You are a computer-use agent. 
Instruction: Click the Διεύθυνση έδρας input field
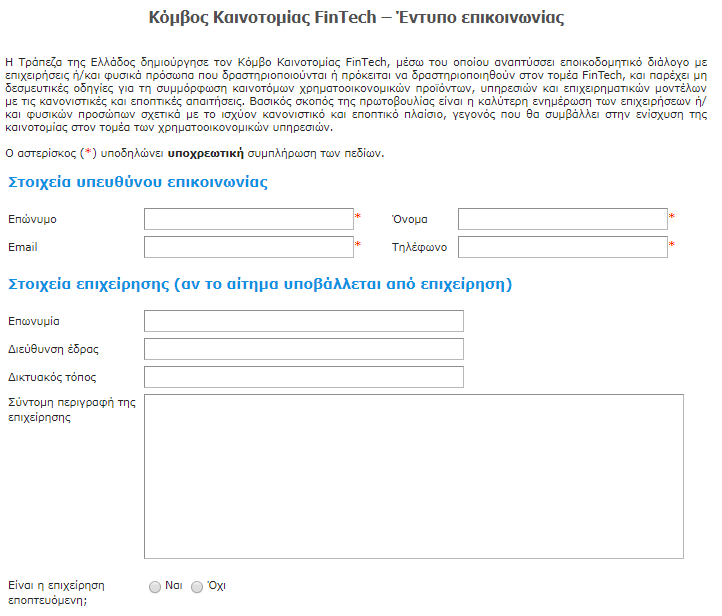coord(304,349)
